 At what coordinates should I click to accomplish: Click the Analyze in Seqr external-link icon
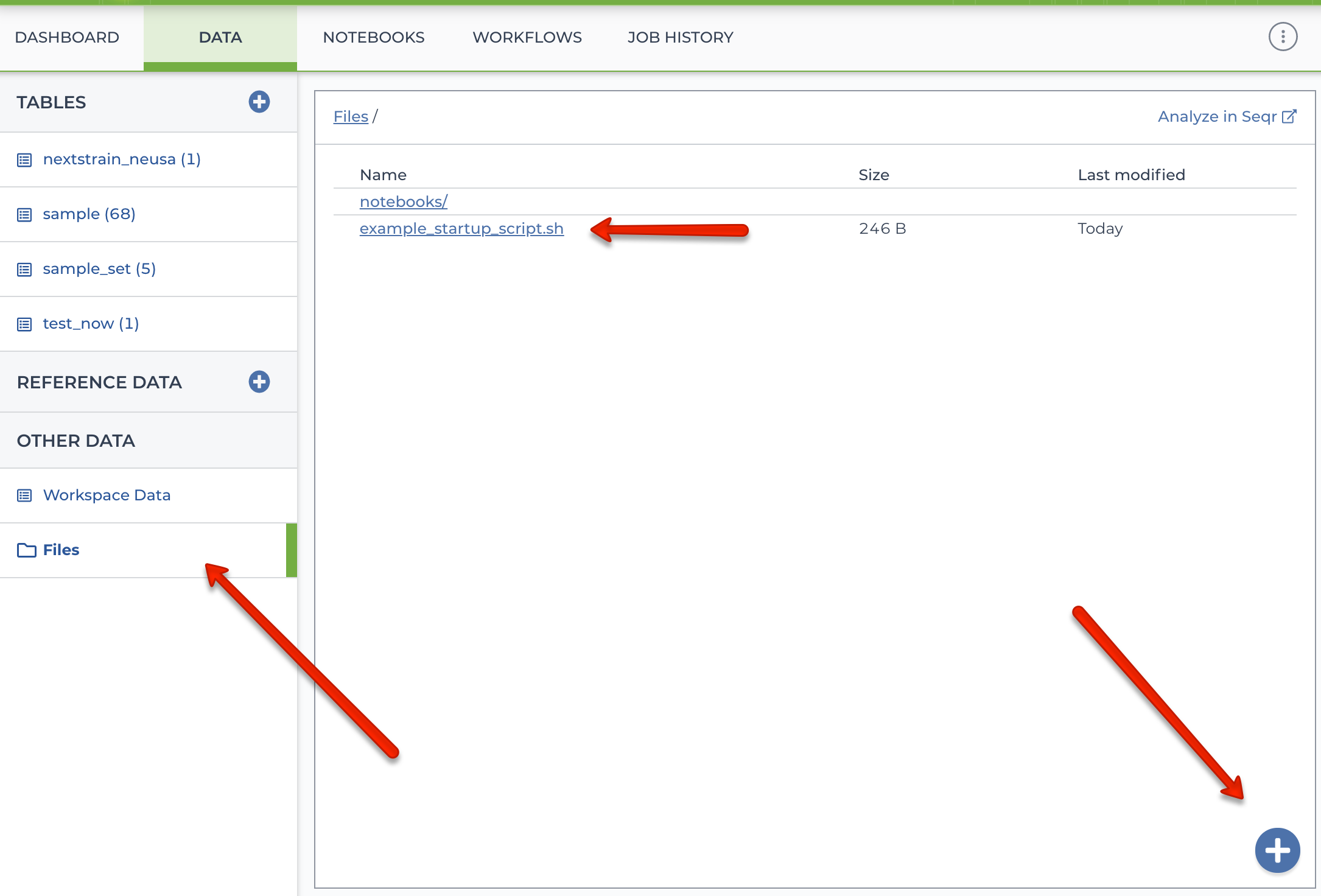tap(1289, 116)
